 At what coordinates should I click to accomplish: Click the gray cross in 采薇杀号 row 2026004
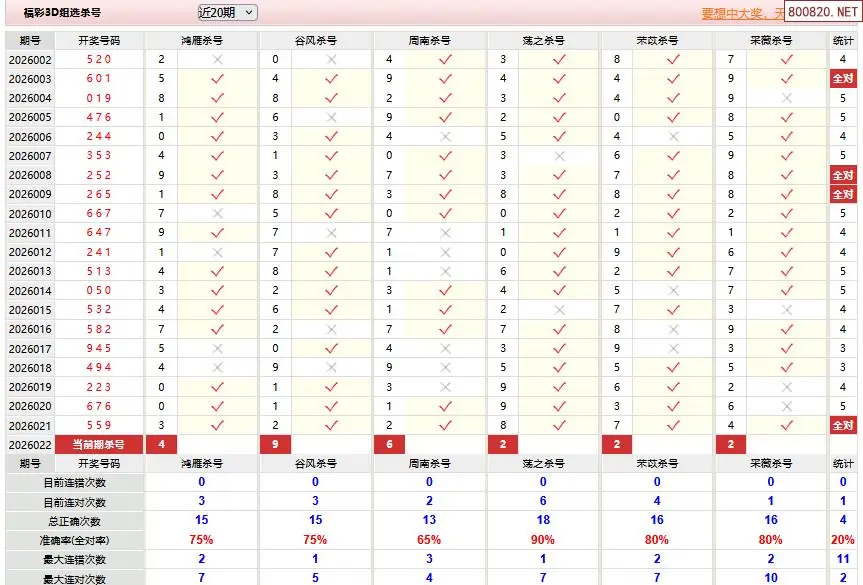(x=786, y=98)
